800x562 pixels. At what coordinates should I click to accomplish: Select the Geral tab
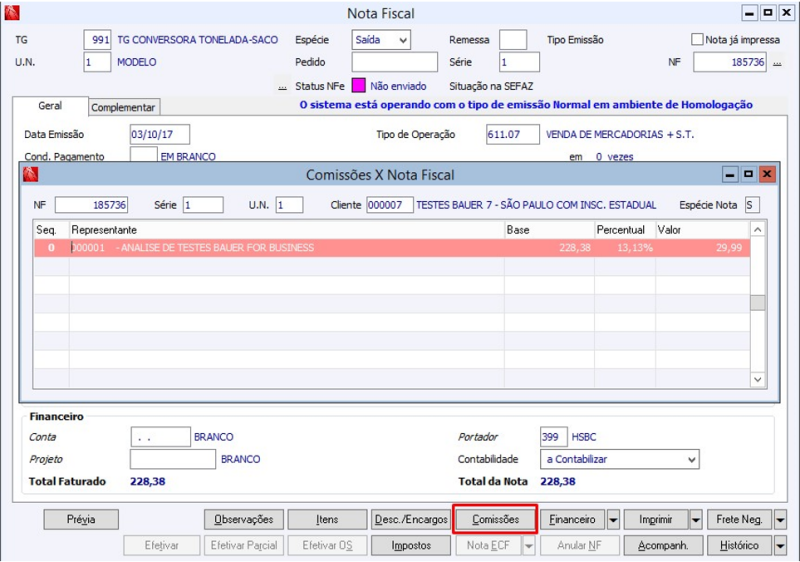click(x=50, y=106)
